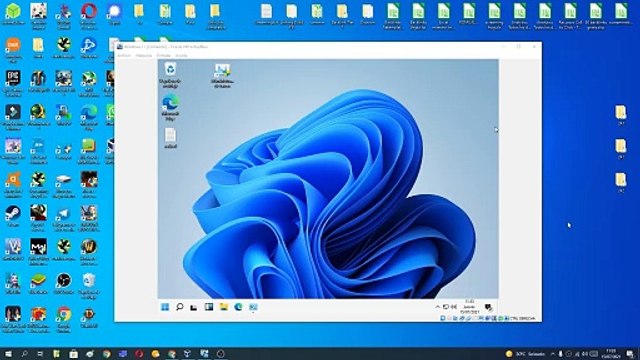Open the Archivo menu in VirtualBox

(x=124, y=55)
